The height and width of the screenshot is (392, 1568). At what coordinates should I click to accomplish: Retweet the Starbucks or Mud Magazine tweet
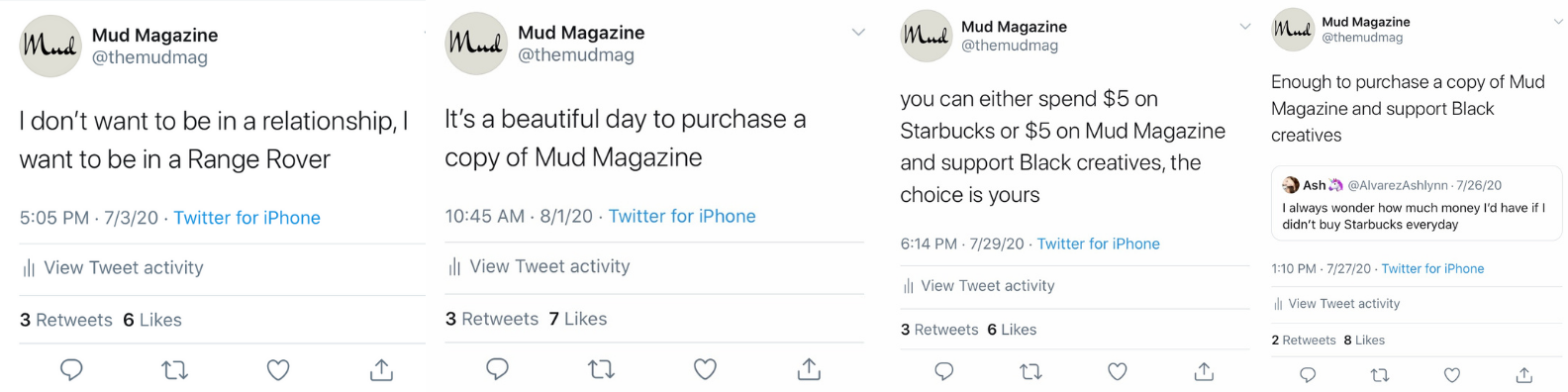click(x=1030, y=371)
